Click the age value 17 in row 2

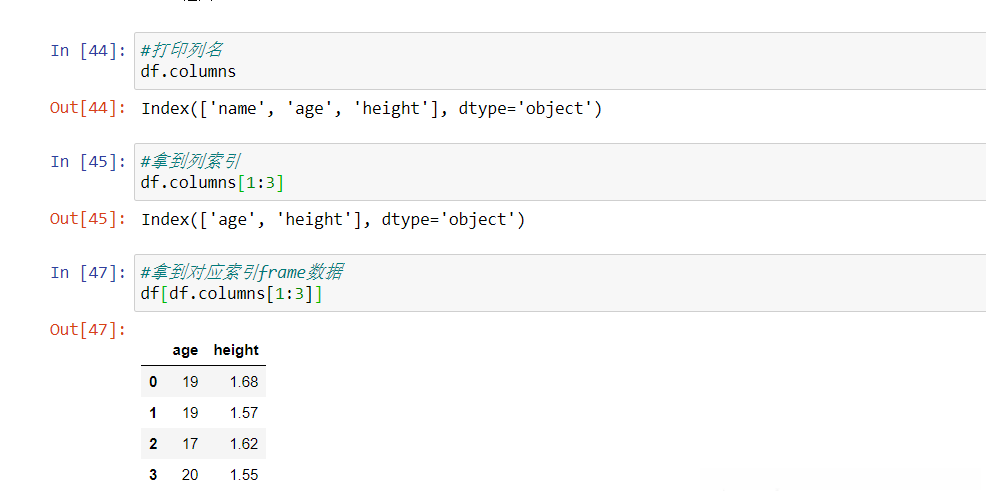pyautogui.click(x=190, y=444)
